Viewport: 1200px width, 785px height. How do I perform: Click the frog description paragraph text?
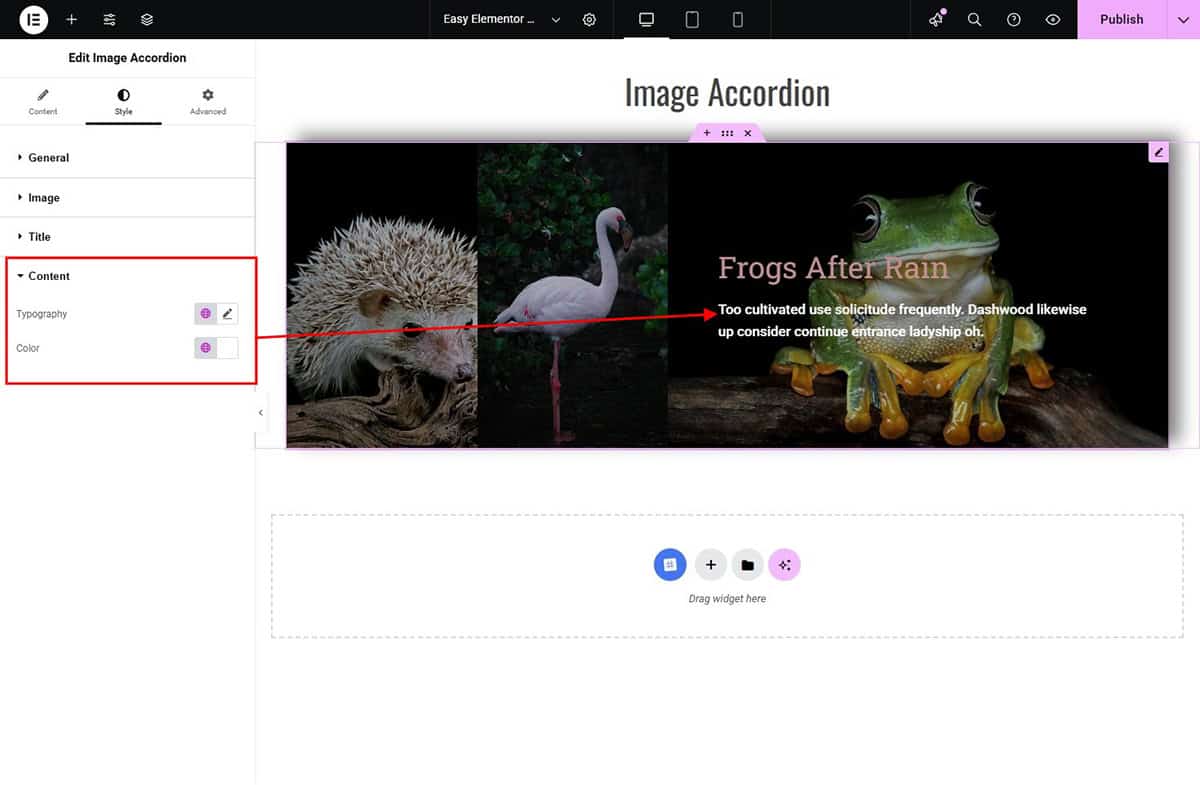pos(902,320)
